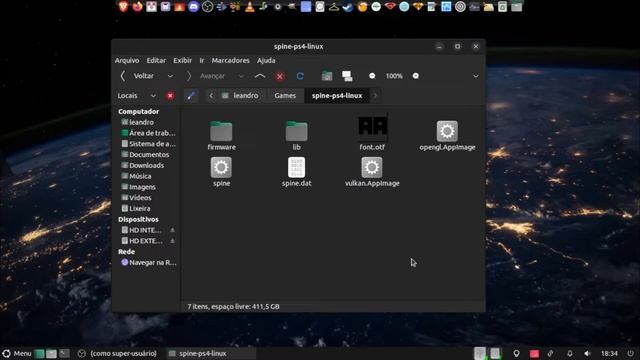Open the Exibir menu
640x360 pixels.
(182, 60)
